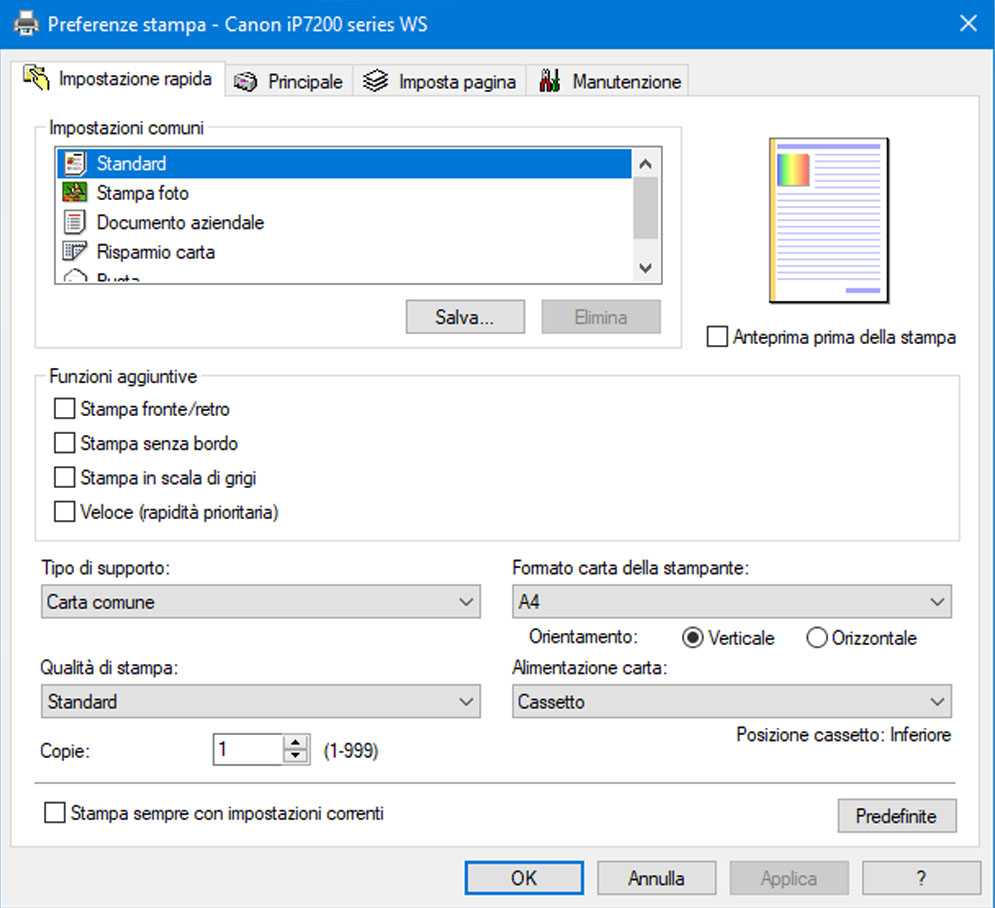The image size is (995, 908).
Task: Click OK to confirm settings
Action: tap(524, 878)
